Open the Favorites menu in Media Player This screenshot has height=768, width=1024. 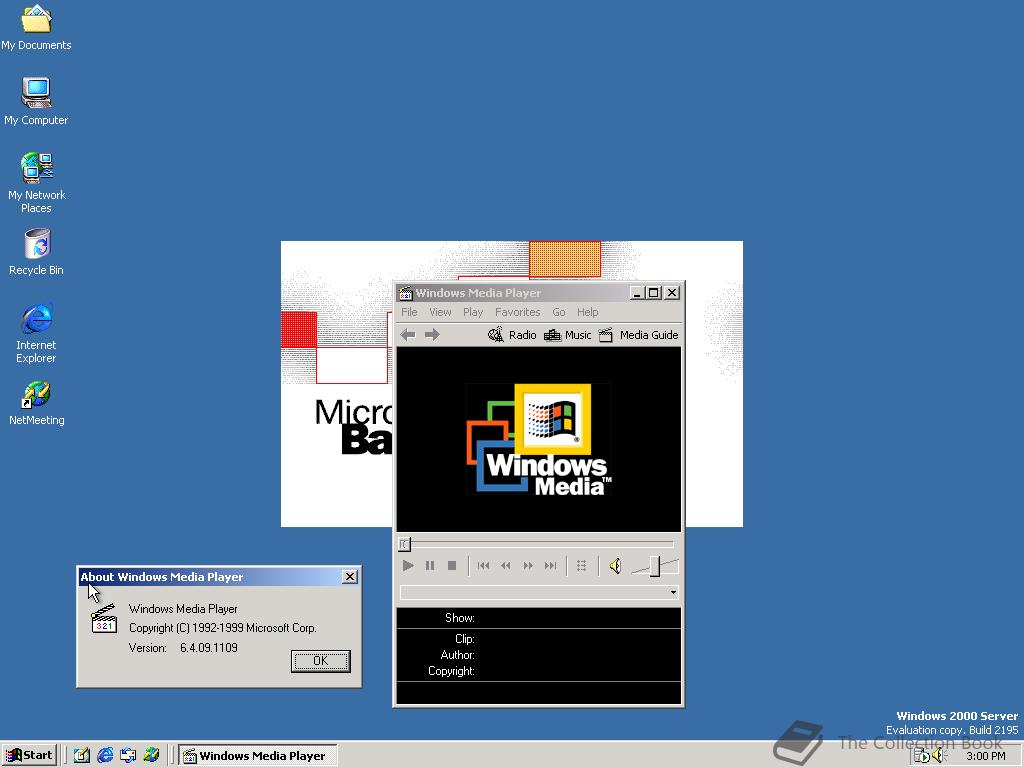click(517, 312)
